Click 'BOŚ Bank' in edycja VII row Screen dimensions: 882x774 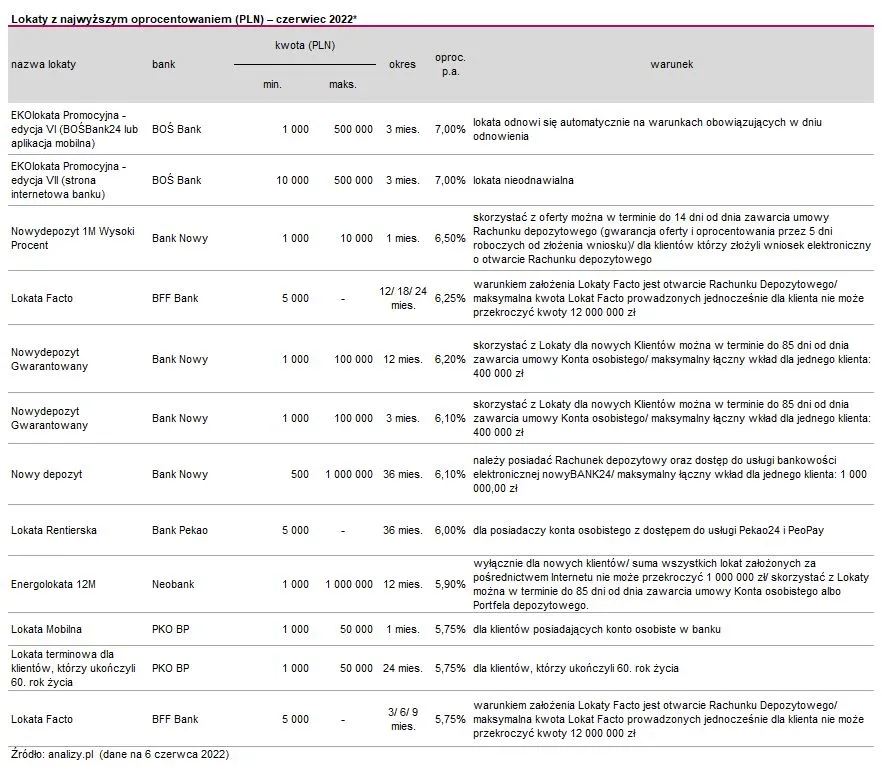point(177,180)
